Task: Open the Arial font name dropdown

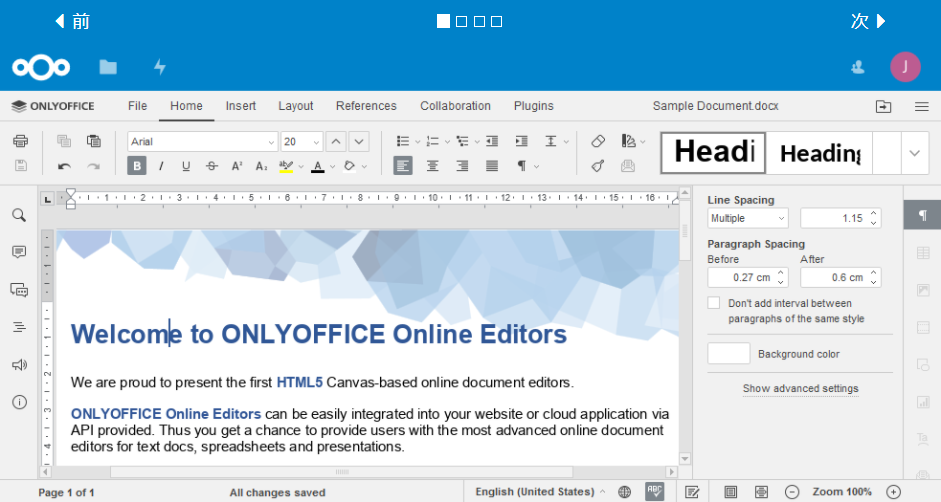Action: pyautogui.click(x=271, y=142)
